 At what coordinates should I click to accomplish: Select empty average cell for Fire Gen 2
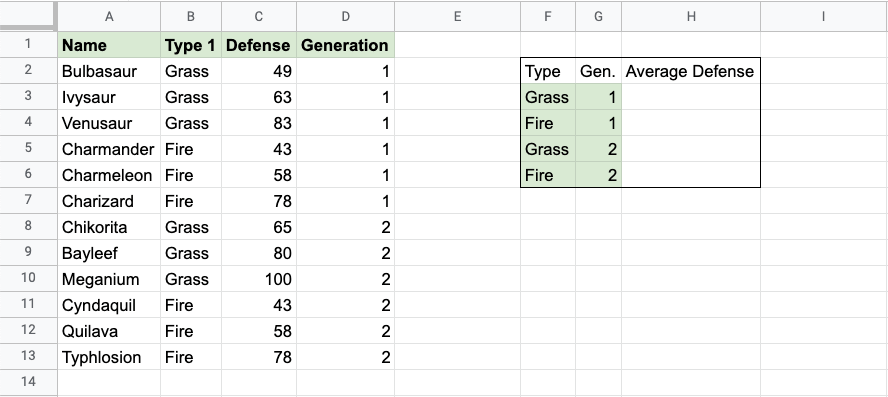coord(691,175)
